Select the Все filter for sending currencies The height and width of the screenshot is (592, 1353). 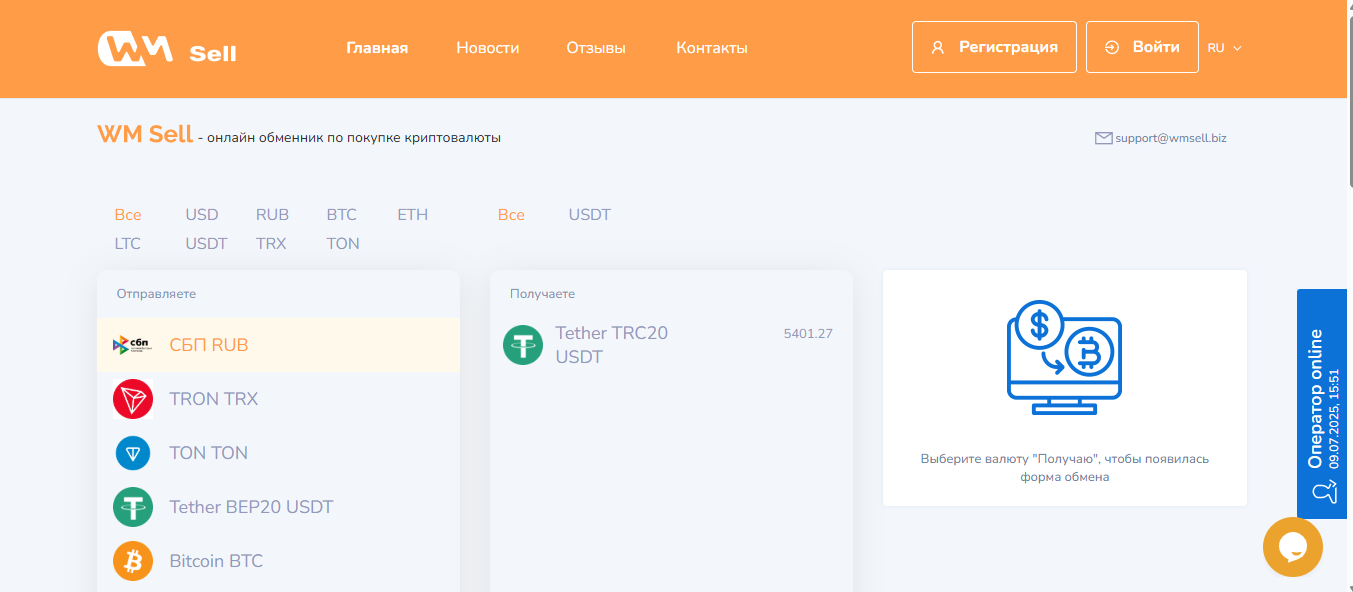point(128,215)
